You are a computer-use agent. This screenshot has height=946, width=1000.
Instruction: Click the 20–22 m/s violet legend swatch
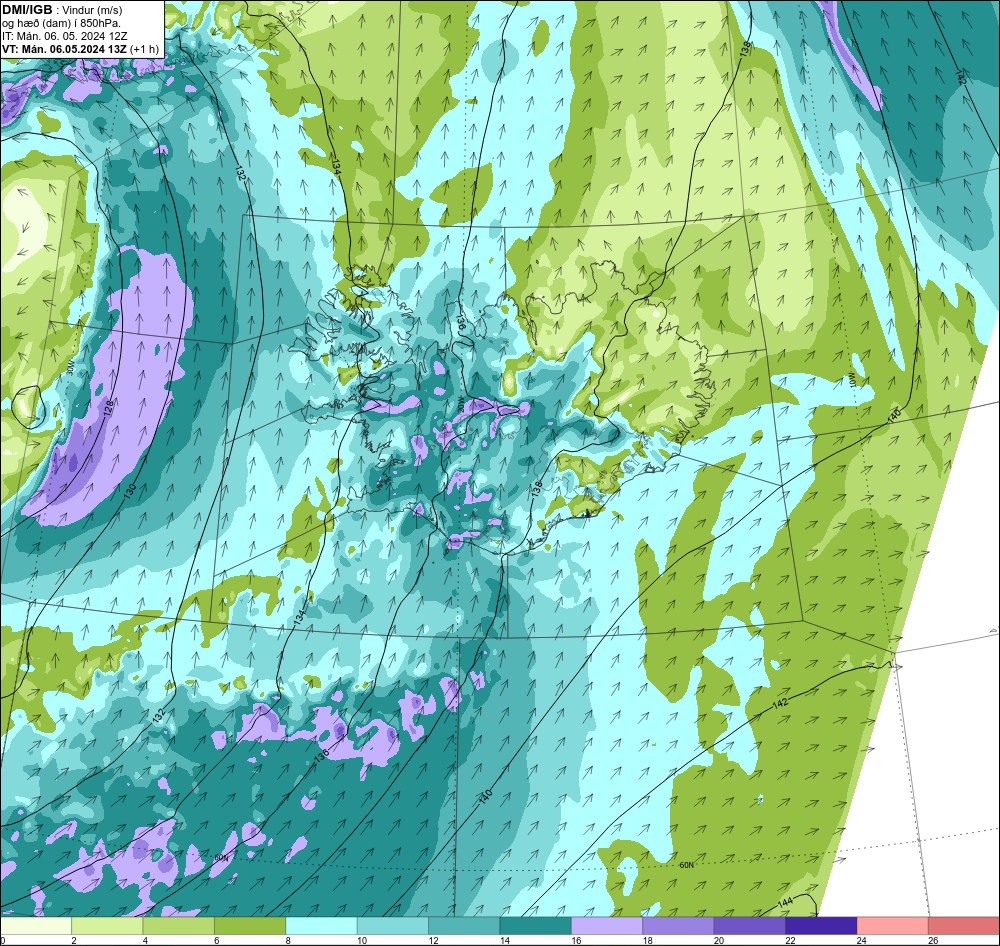[750, 926]
